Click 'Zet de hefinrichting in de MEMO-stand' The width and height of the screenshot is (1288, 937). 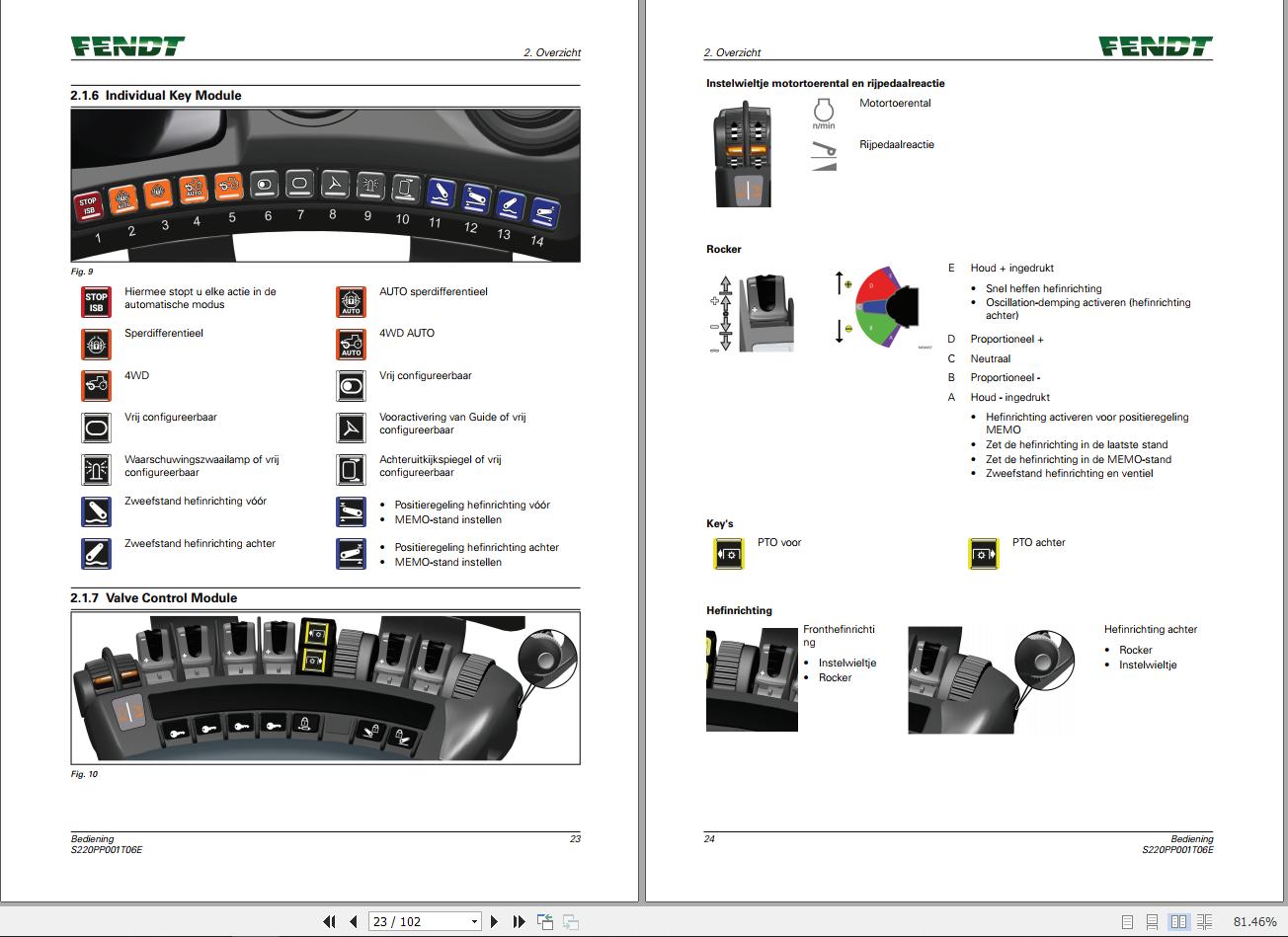coord(1079,460)
